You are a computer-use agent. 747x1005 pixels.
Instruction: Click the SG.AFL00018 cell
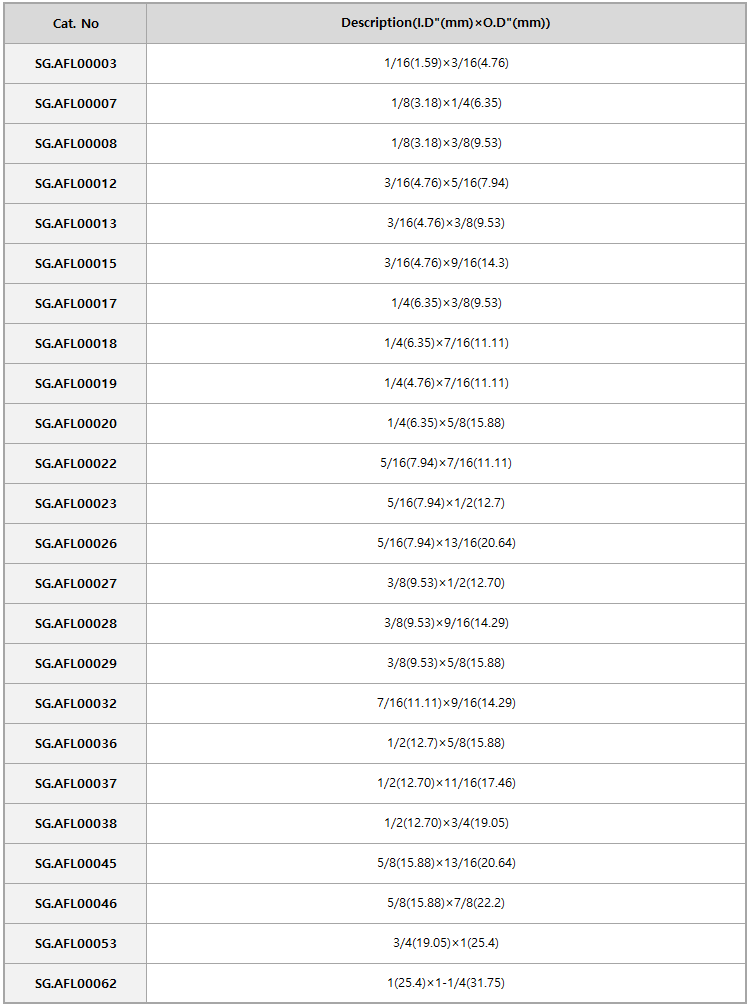pos(76,344)
